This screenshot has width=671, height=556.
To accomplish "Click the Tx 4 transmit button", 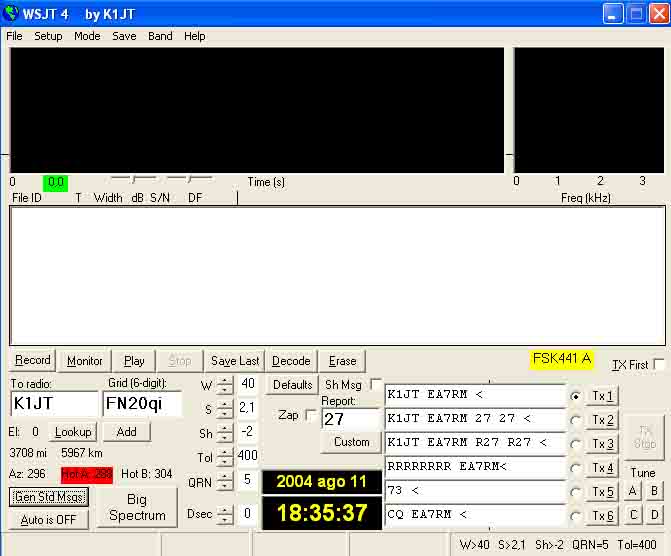I will (x=603, y=468).
